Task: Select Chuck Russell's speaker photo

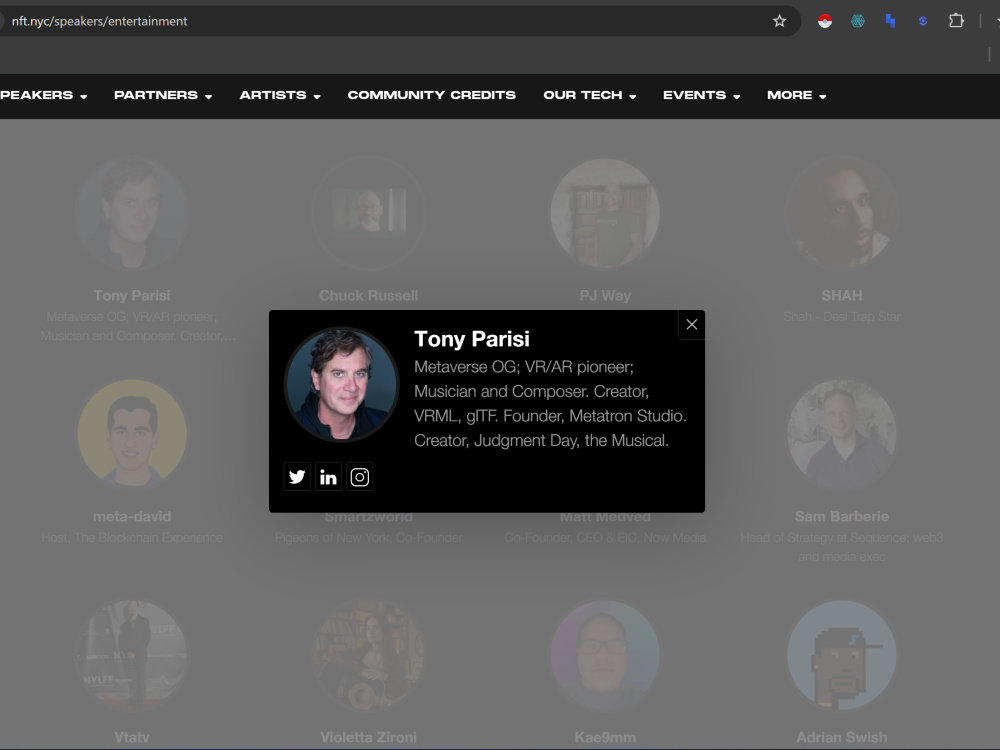Action: 369,212
